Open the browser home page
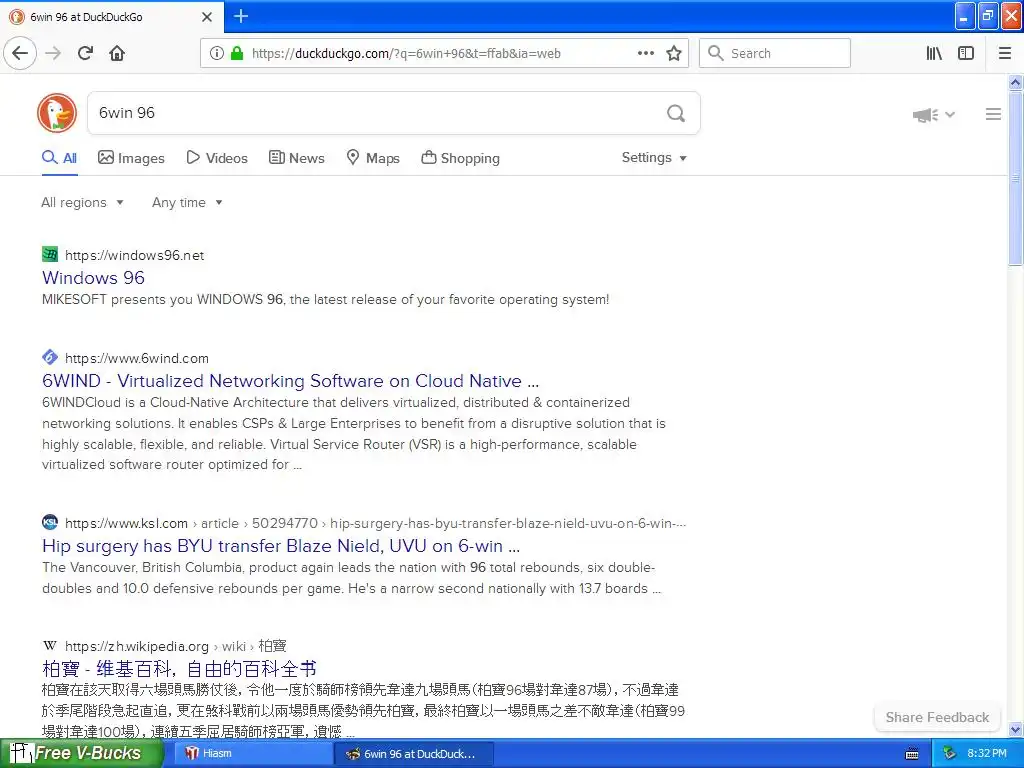 click(x=117, y=53)
